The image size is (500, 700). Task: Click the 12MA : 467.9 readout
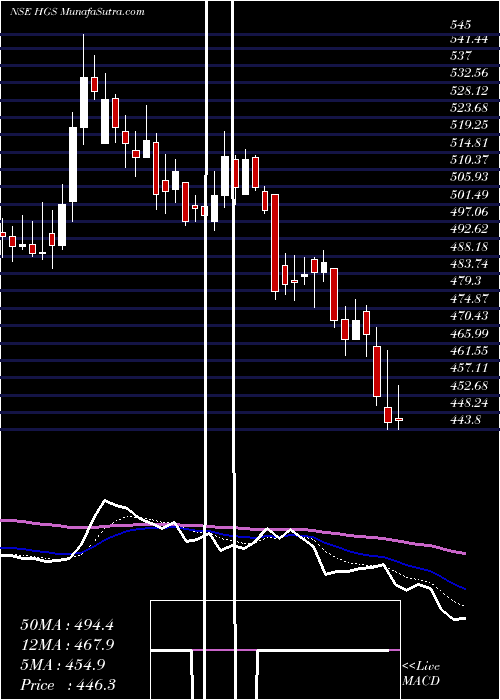click(x=67, y=644)
